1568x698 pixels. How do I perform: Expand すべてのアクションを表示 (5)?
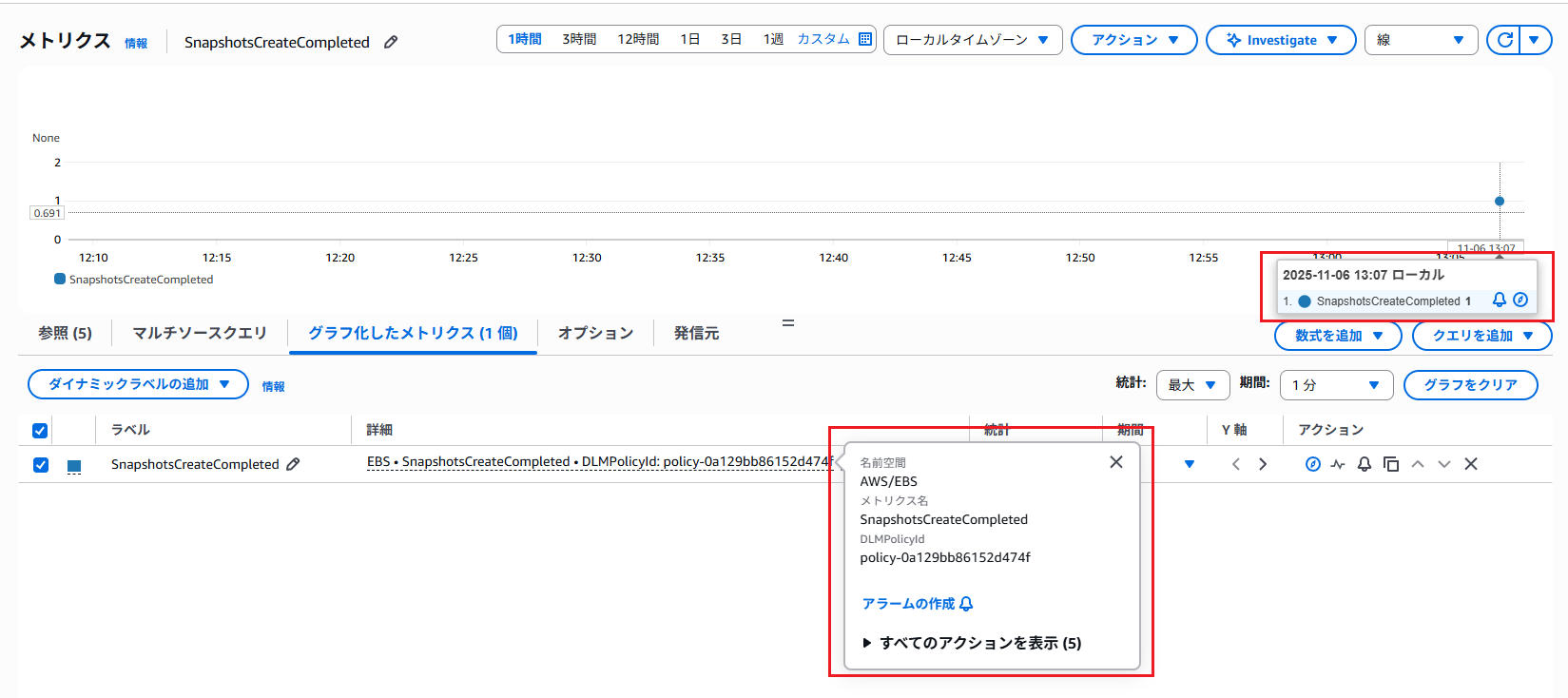click(972, 643)
